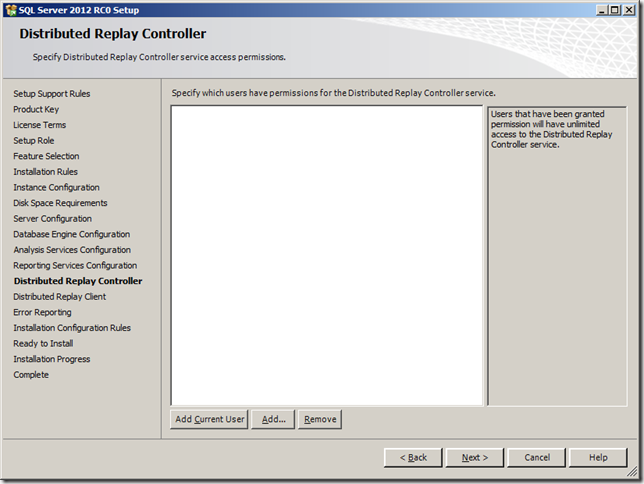The image size is (644, 484).
Task: Select Product Key step
Action: [x=36, y=109]
